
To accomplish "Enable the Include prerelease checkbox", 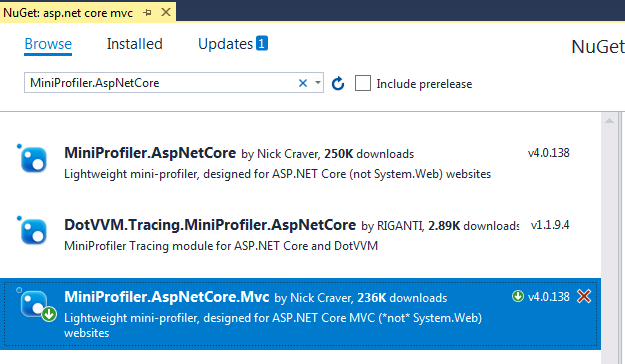I will pyautogui.click(x=363, y=83).
